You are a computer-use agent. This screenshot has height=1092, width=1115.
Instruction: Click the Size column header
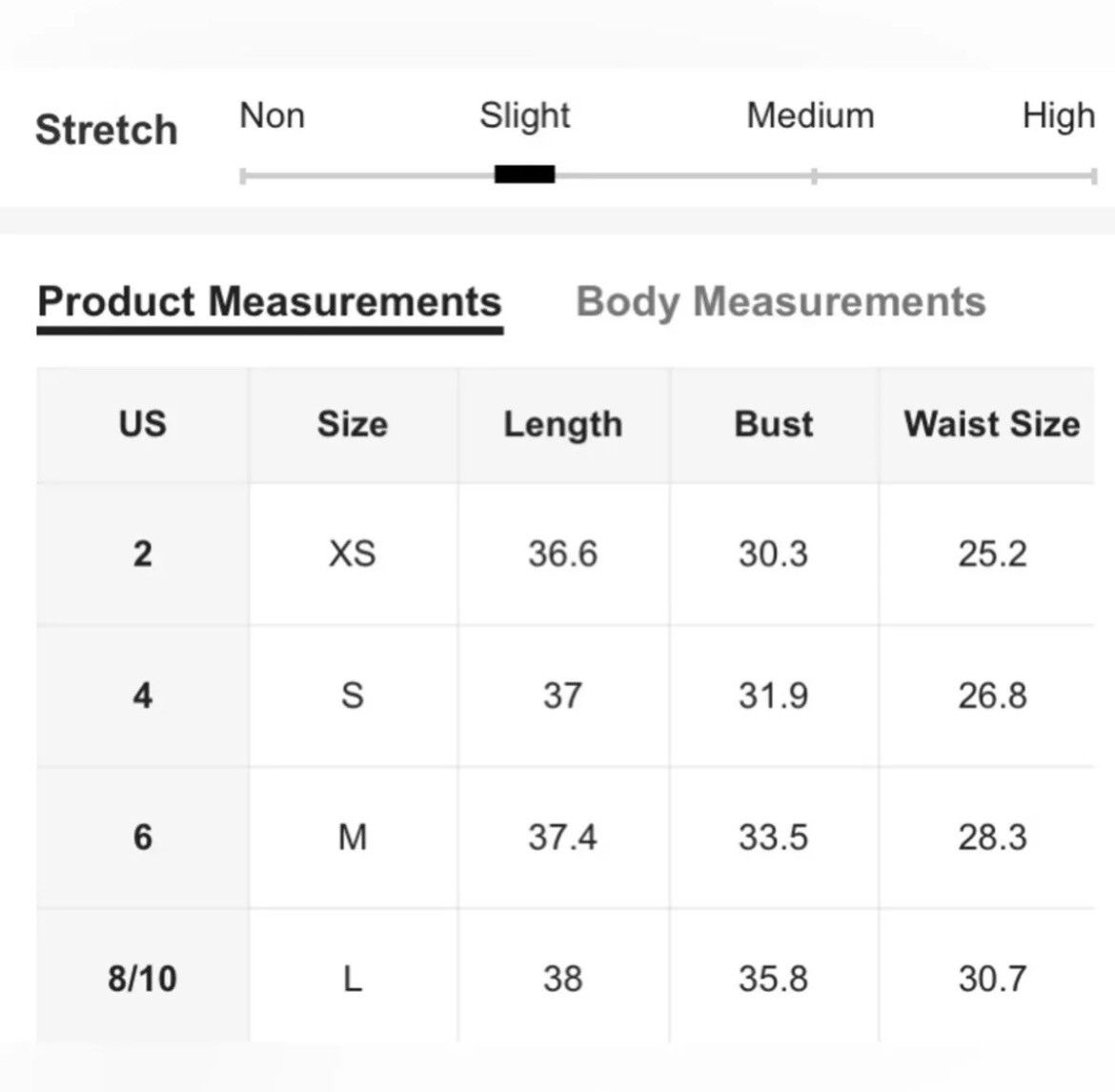(353, 424)
